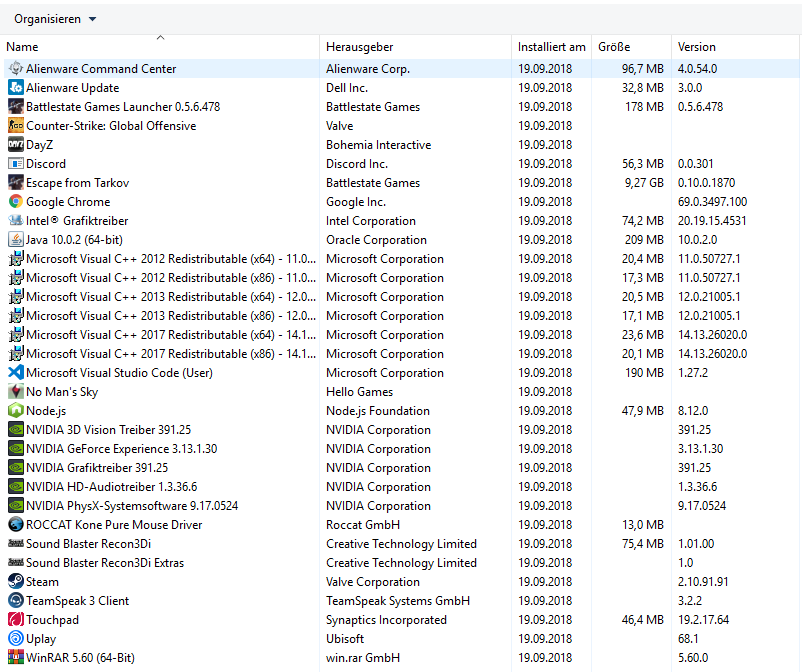Image resolution: width=802 pixels, height=672 pixels.
Task: Click publisher Roccat GmbH
Action: click(x=363, y=525)
